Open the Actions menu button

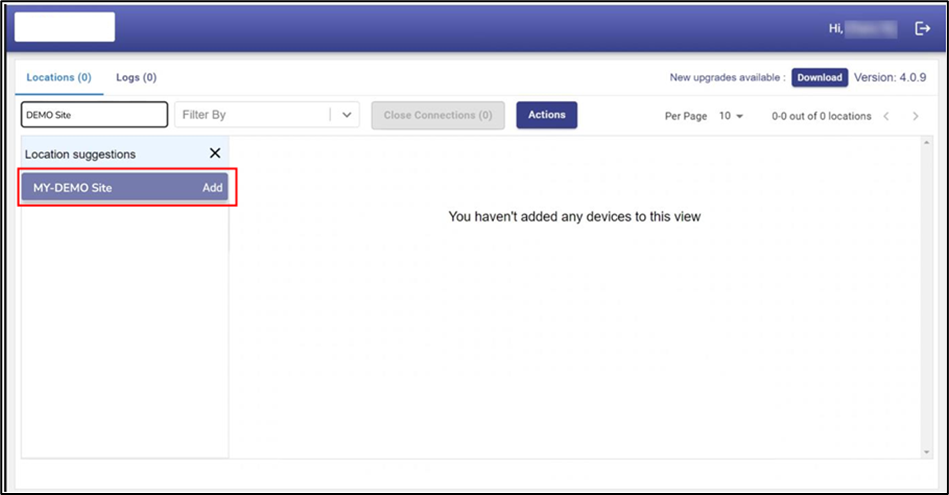546,115
